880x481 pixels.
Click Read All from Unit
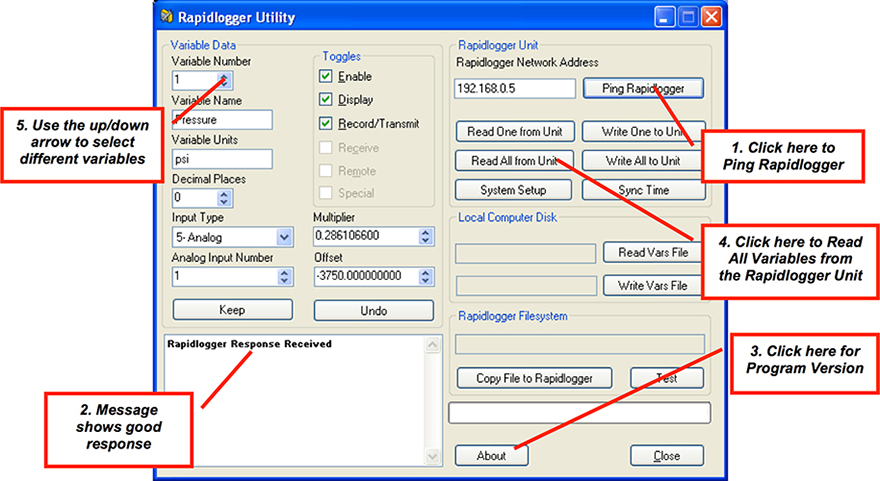point(514,161)
